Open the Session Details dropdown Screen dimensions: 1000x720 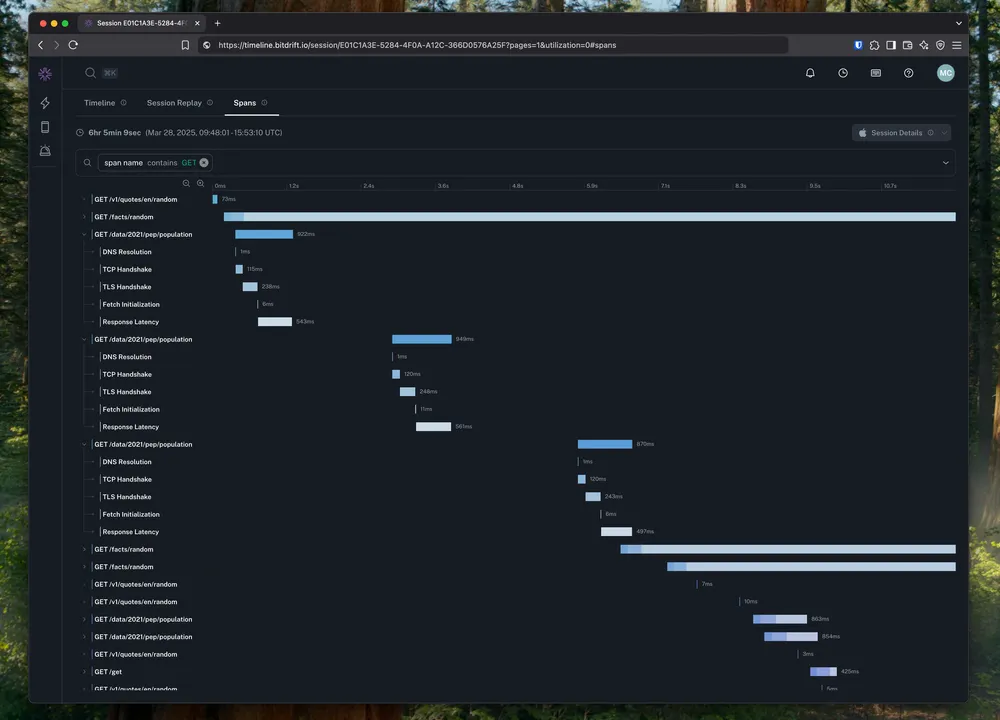pyautogui.click(x=901, y=133)
